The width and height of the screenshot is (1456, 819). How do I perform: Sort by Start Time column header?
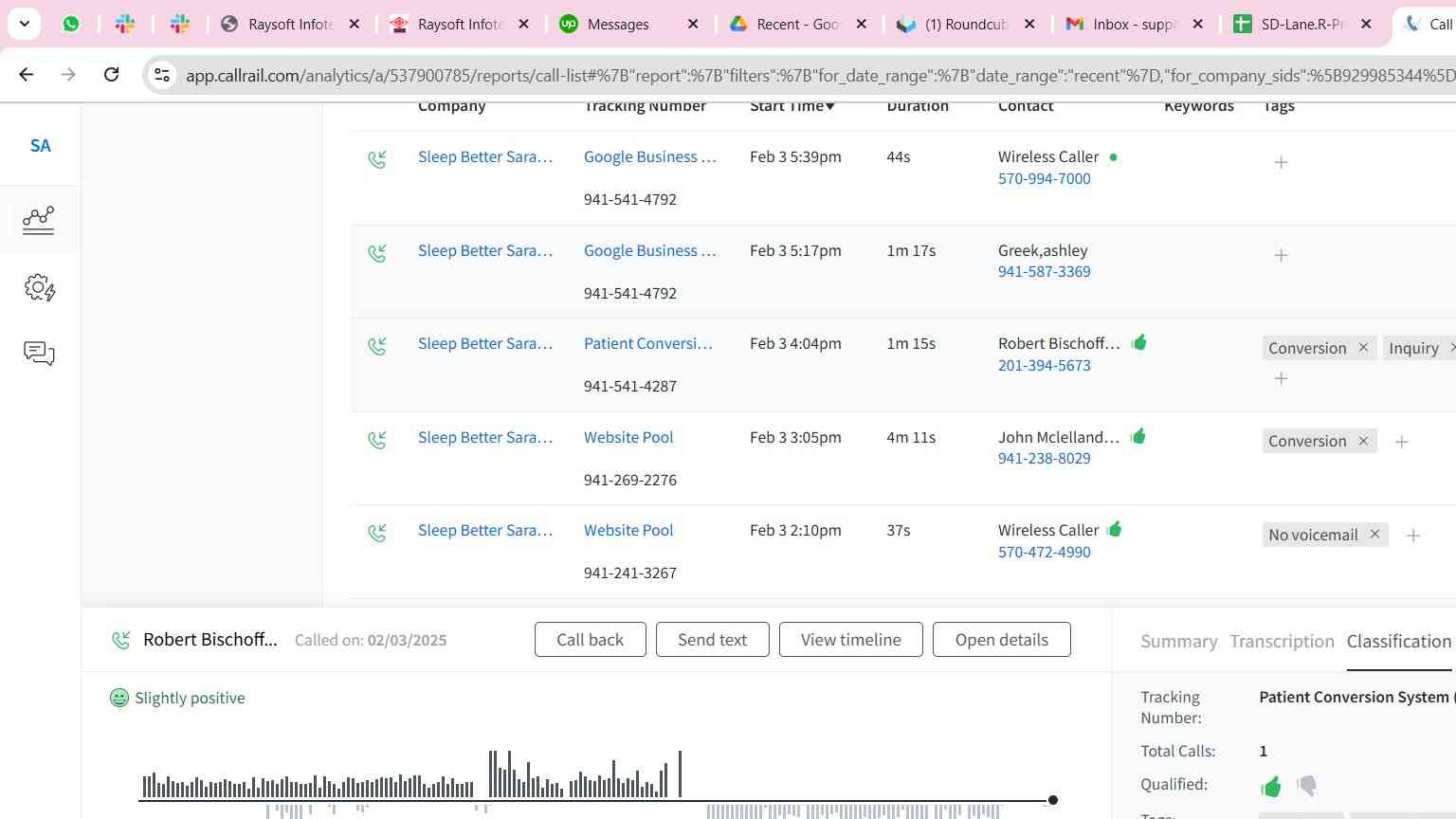(792, 106)
